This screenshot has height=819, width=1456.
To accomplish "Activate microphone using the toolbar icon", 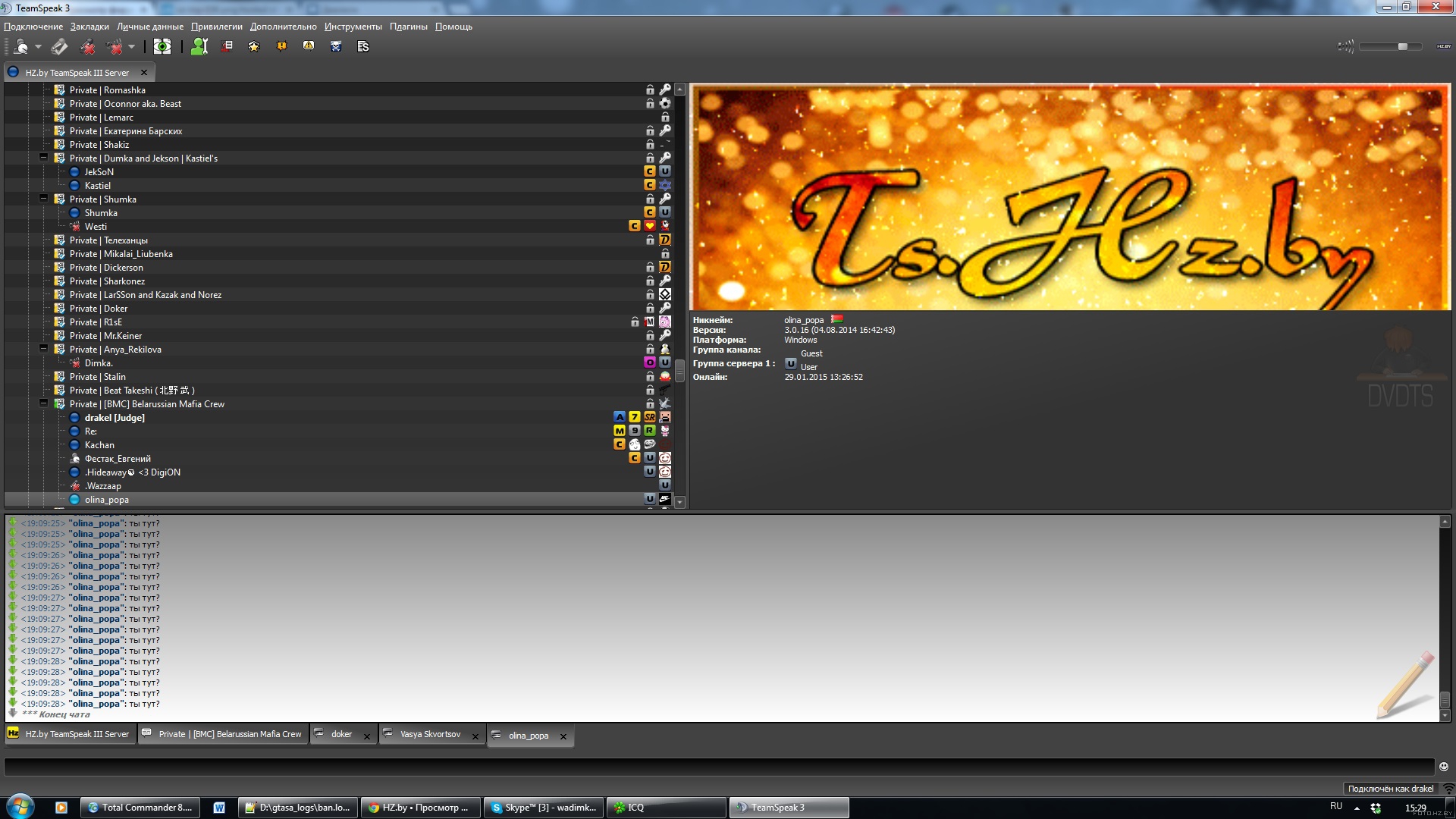I will point(59,47).
